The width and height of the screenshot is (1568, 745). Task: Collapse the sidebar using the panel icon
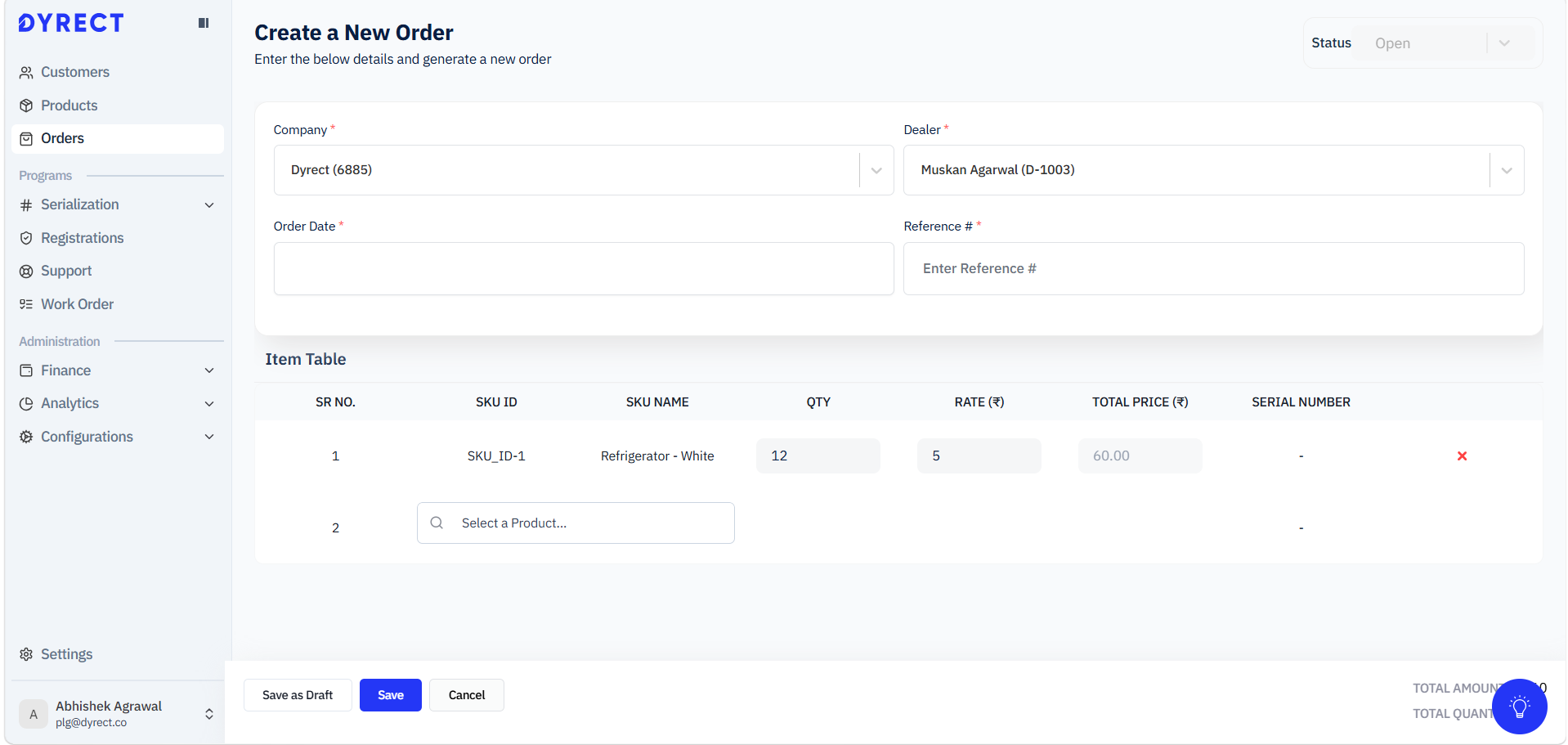[204, 23]
